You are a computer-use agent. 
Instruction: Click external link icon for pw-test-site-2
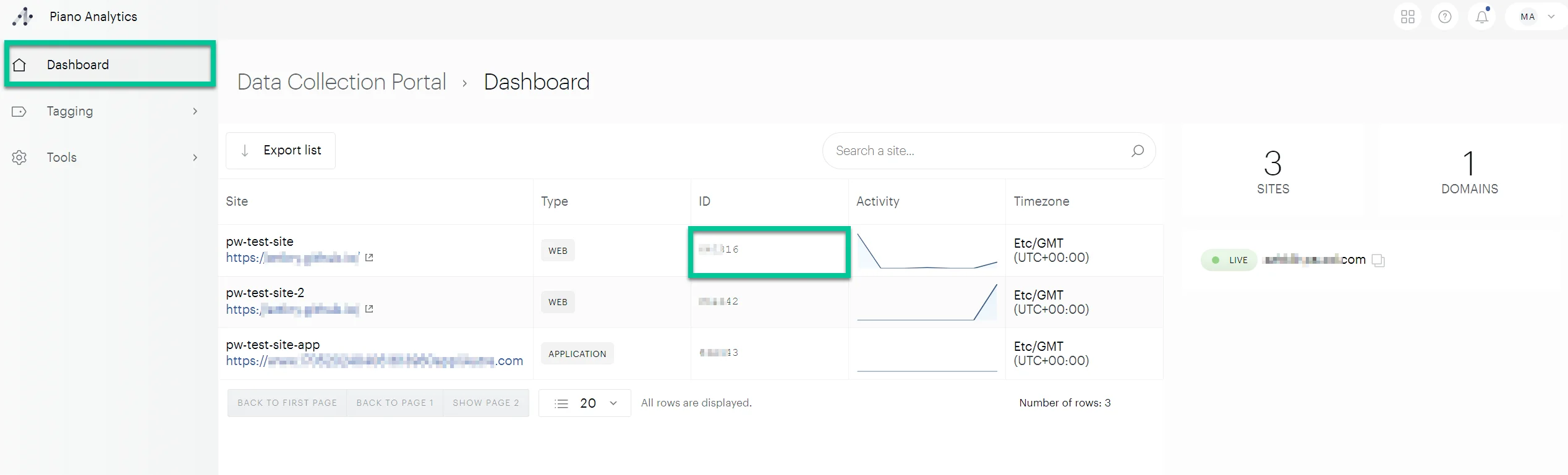tap(369, 309)
